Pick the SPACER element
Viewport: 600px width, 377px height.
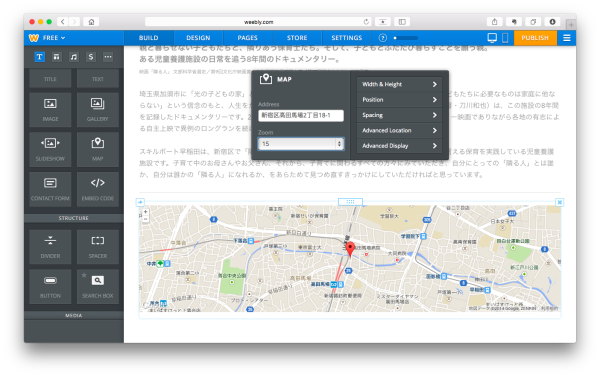click(x=98, y=247)
